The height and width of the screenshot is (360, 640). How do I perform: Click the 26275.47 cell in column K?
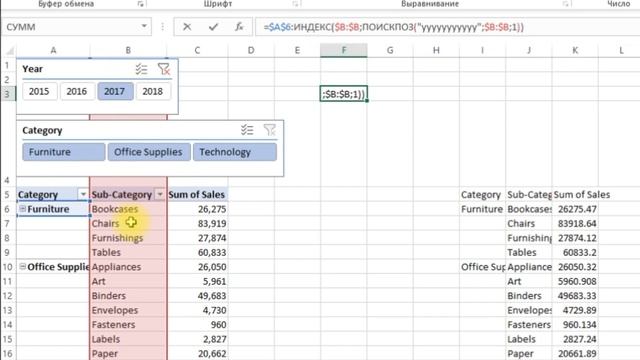click(575, 209)
